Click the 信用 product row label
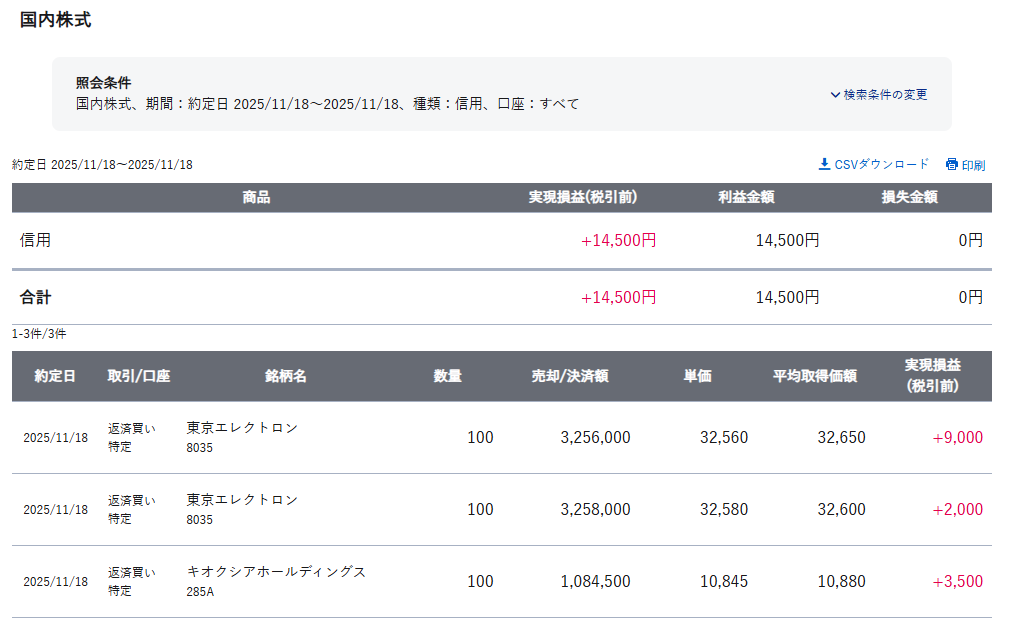 click(x=36, y=240)
